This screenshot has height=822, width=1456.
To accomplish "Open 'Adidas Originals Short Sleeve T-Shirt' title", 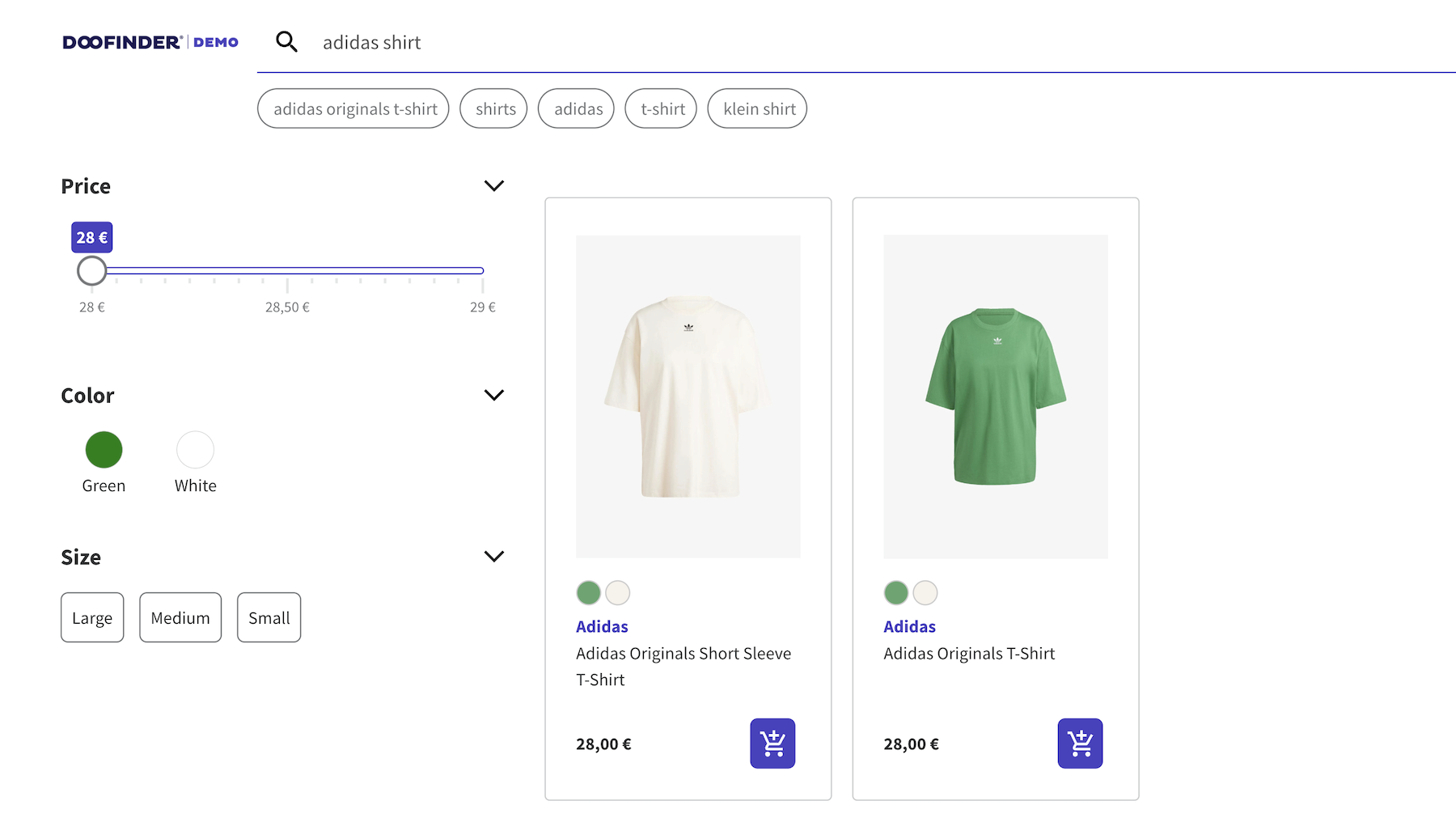I will [684, 667].
